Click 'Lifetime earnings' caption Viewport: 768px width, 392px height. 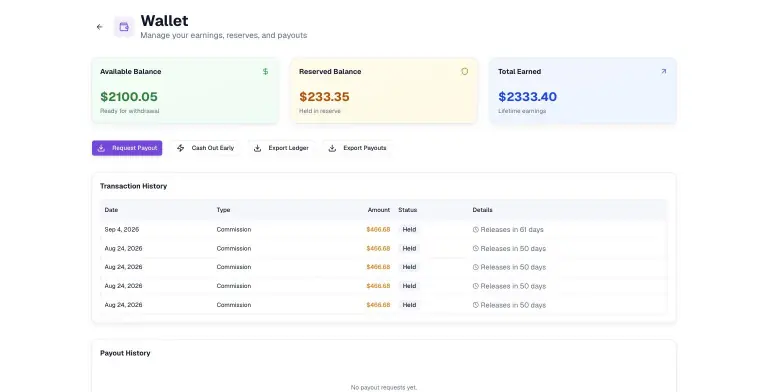522,111
